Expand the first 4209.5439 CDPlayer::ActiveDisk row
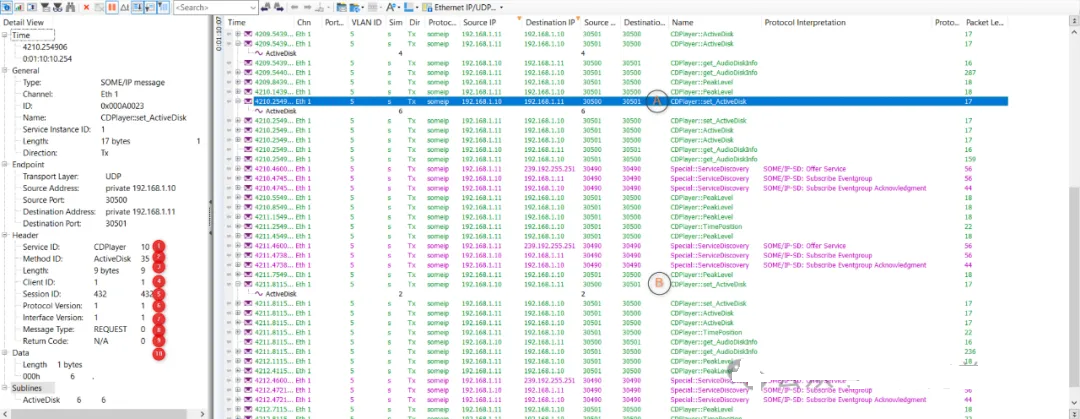The image size is (1080, 419). tap(238, 34)
